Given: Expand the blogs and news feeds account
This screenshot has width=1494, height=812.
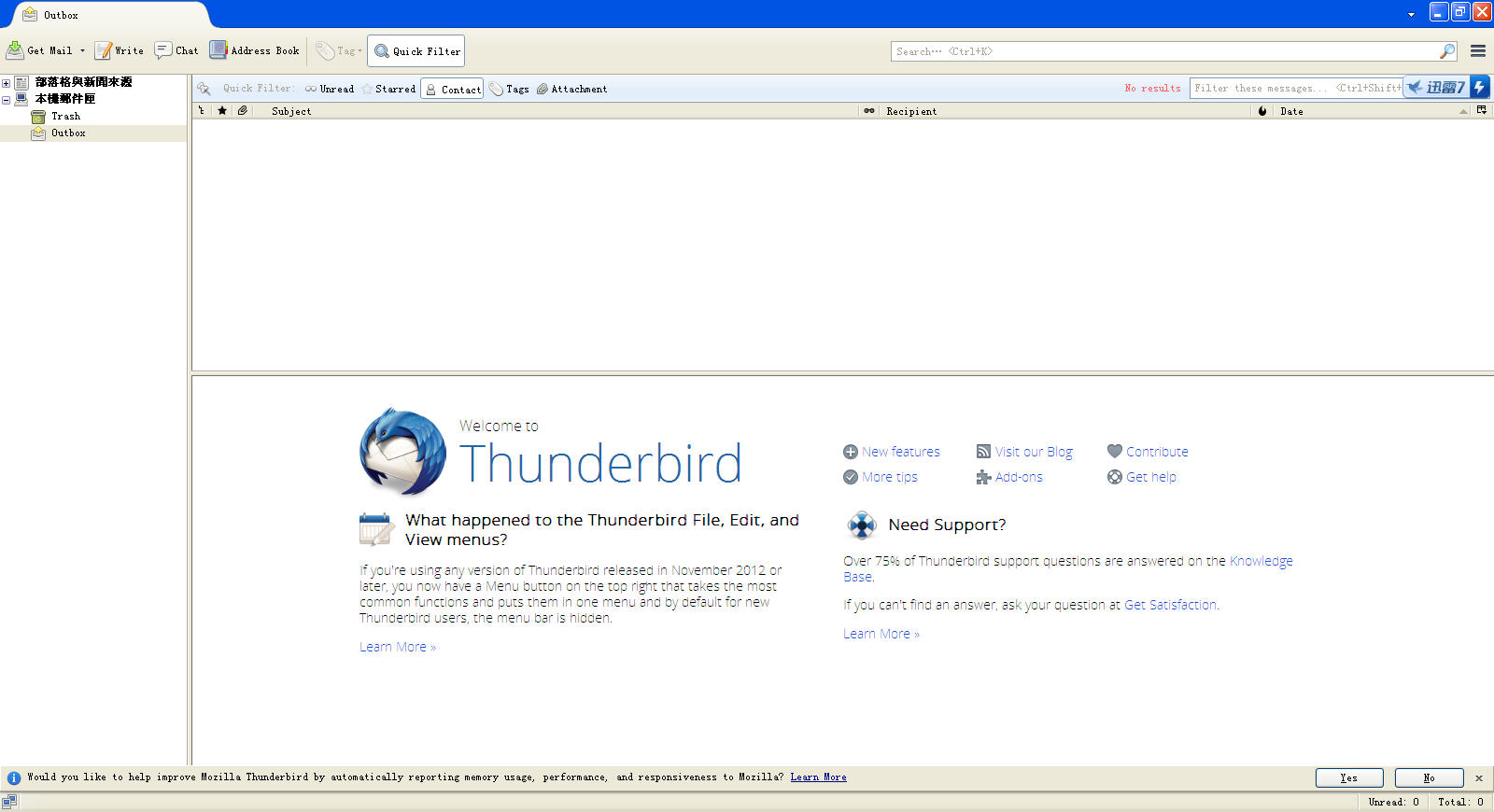Looking at the screenshot, I should click(6, 83).
